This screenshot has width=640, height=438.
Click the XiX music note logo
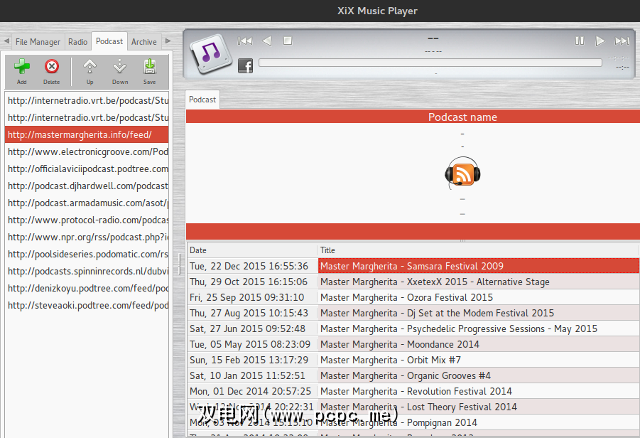point(210,53)
